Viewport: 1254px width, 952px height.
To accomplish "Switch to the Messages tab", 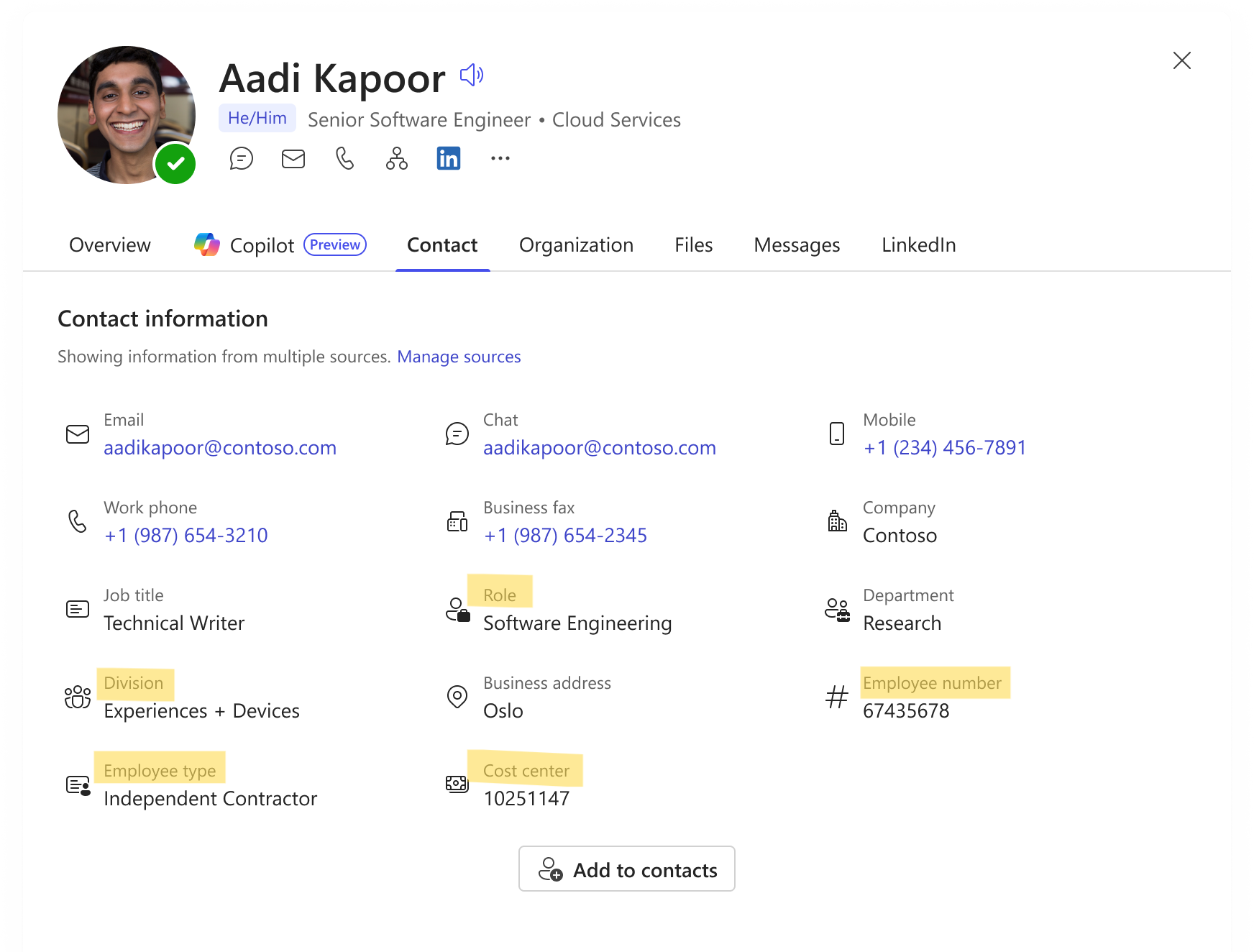I will point(797,245).
